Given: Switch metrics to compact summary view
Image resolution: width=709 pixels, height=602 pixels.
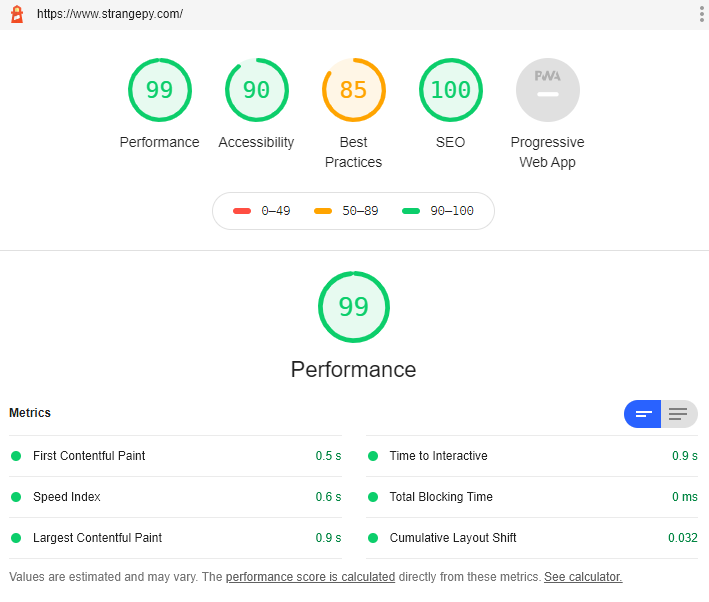Looking at the screenshot, I should coord(643,414).
